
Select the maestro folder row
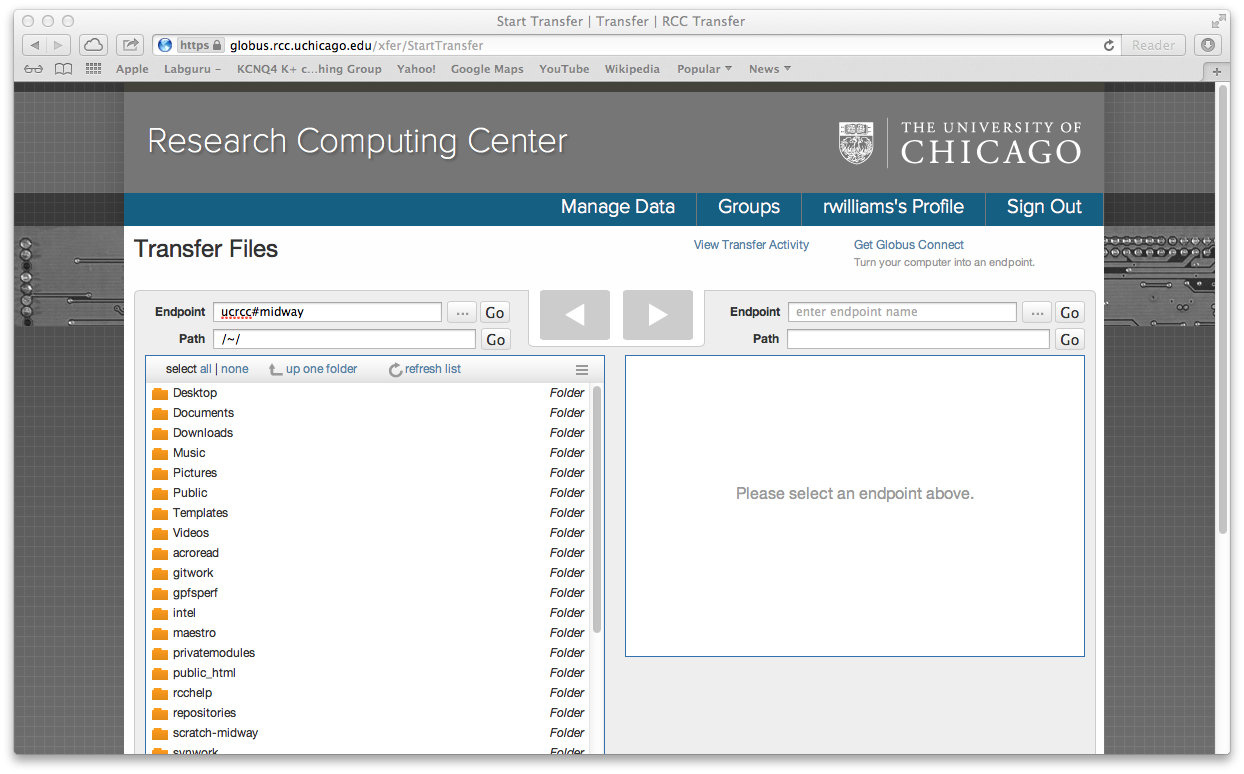point(369,633)
